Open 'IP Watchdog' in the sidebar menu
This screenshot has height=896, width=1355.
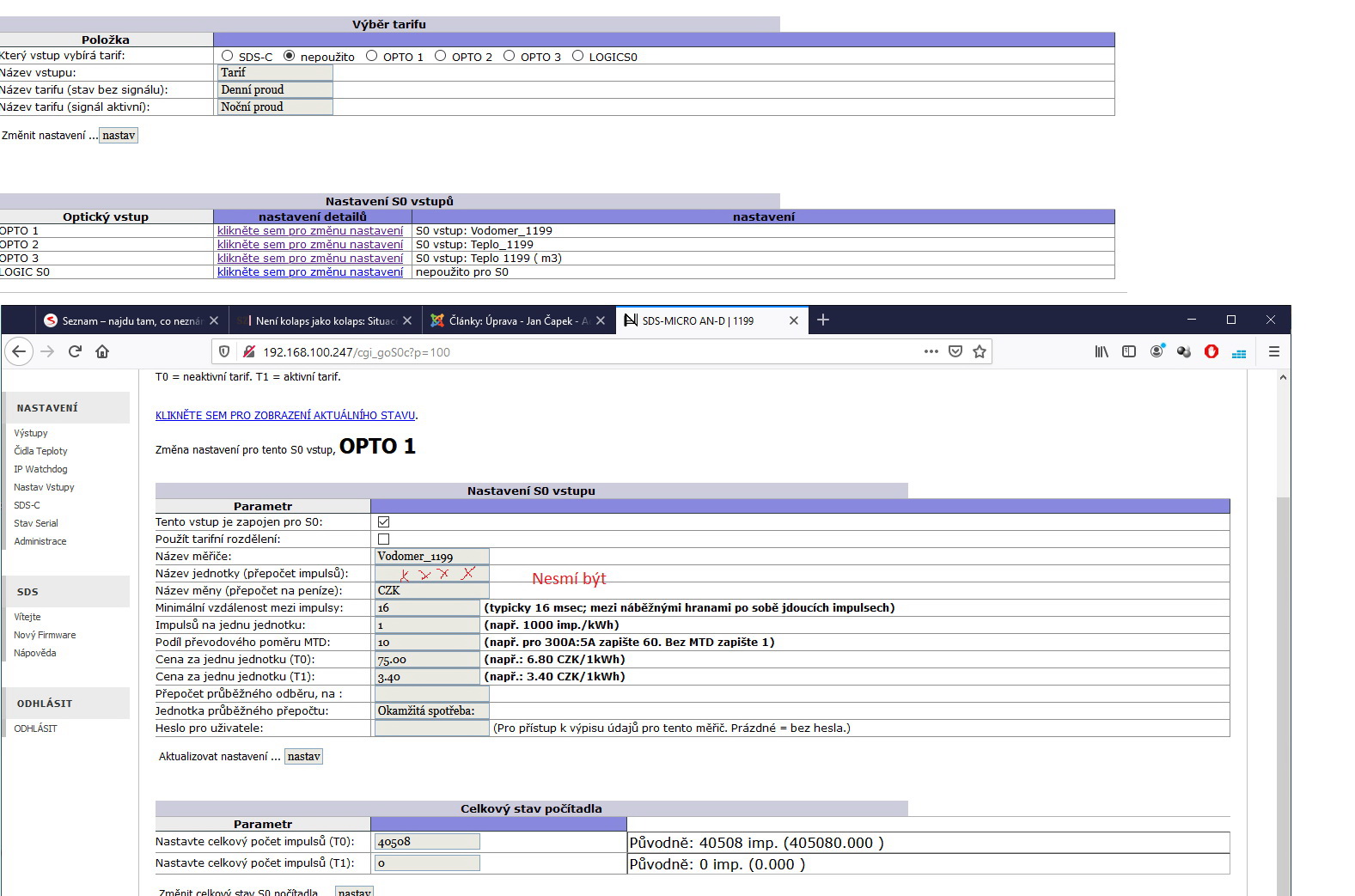coord(40,469)
